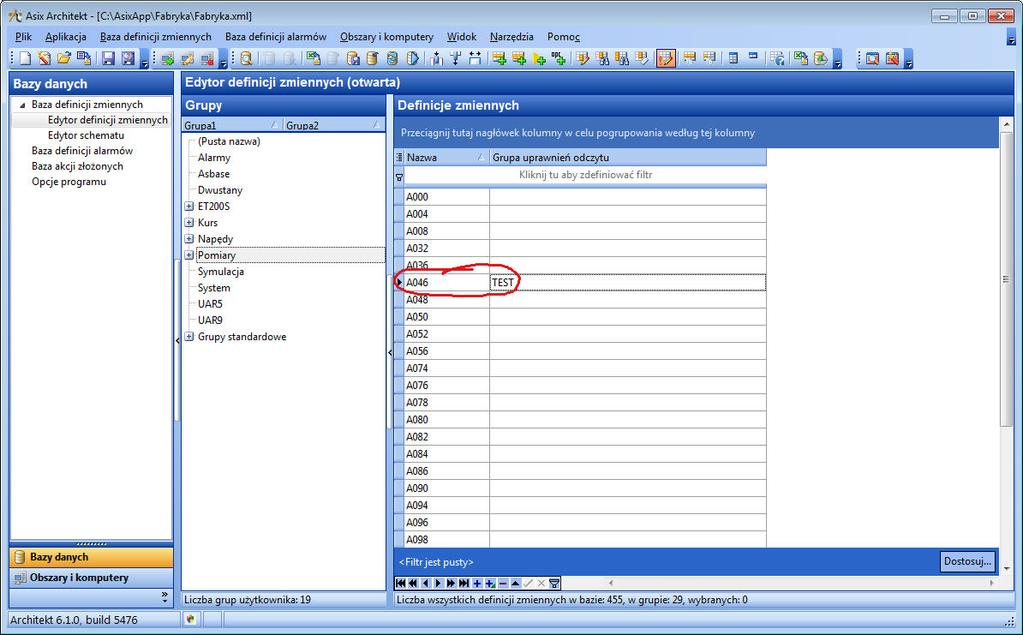Click the Grupa1 column header
Image resolution: width=1023 pixels, height=635 pixels.
[232, 125]
